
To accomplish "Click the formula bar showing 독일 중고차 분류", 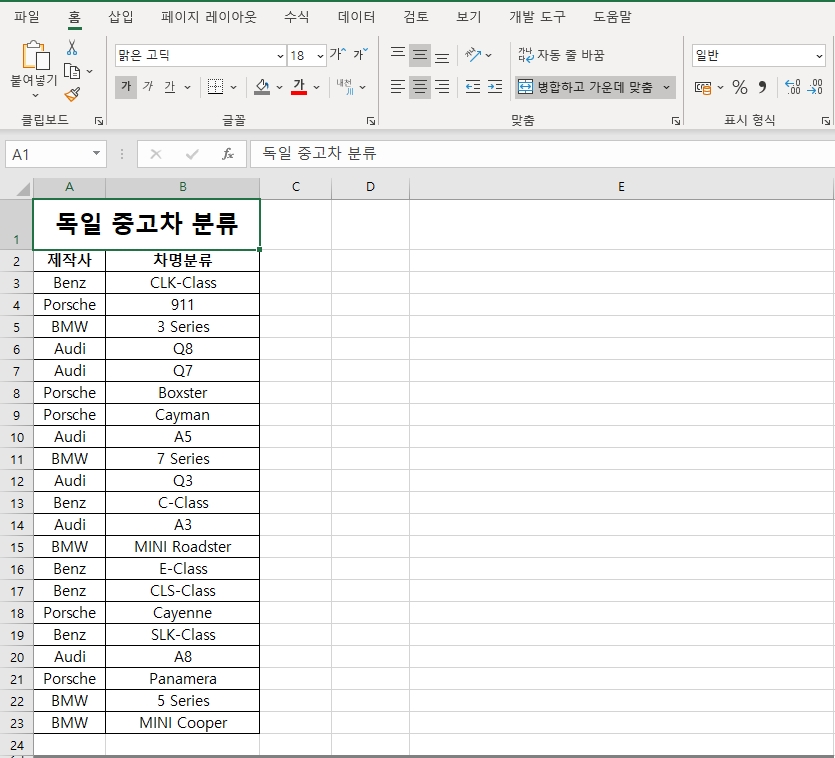I will (542, 154).
